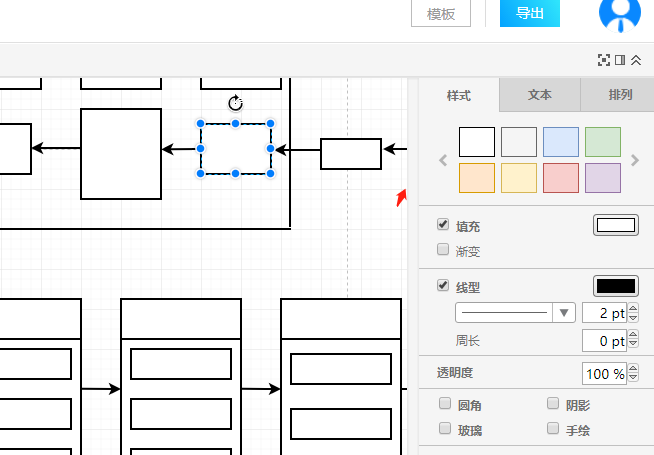Select the light green style swatch
Screen dimensions: 654x455
click(x=603, y=142)
